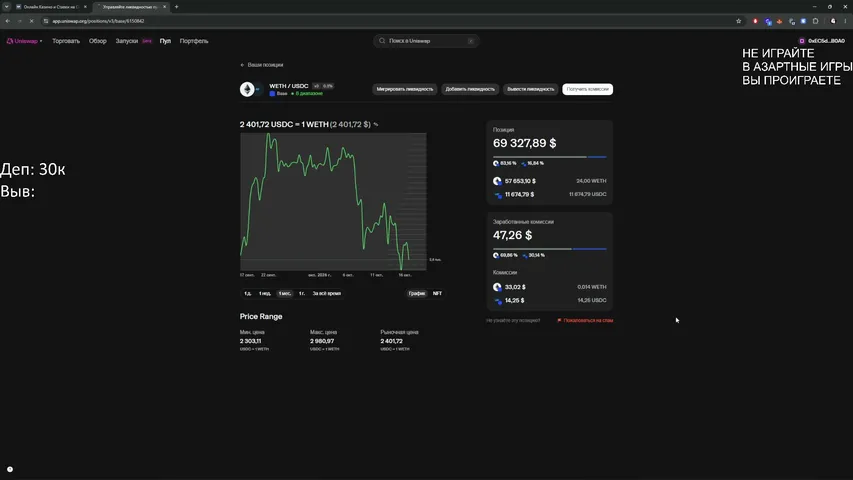
Task: Click Мигрировать ликвидность button
Action: click(x=405, y=89)
